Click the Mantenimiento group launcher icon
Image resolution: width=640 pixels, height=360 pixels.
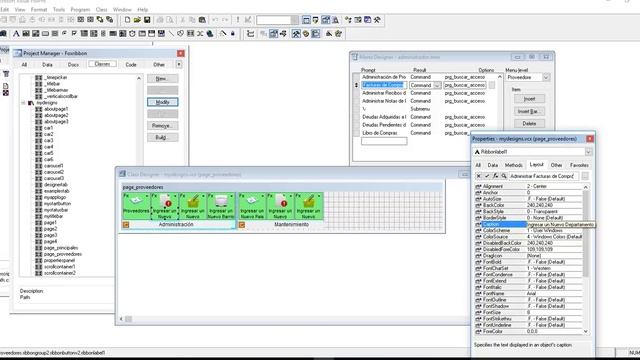(x=242, y=224)
